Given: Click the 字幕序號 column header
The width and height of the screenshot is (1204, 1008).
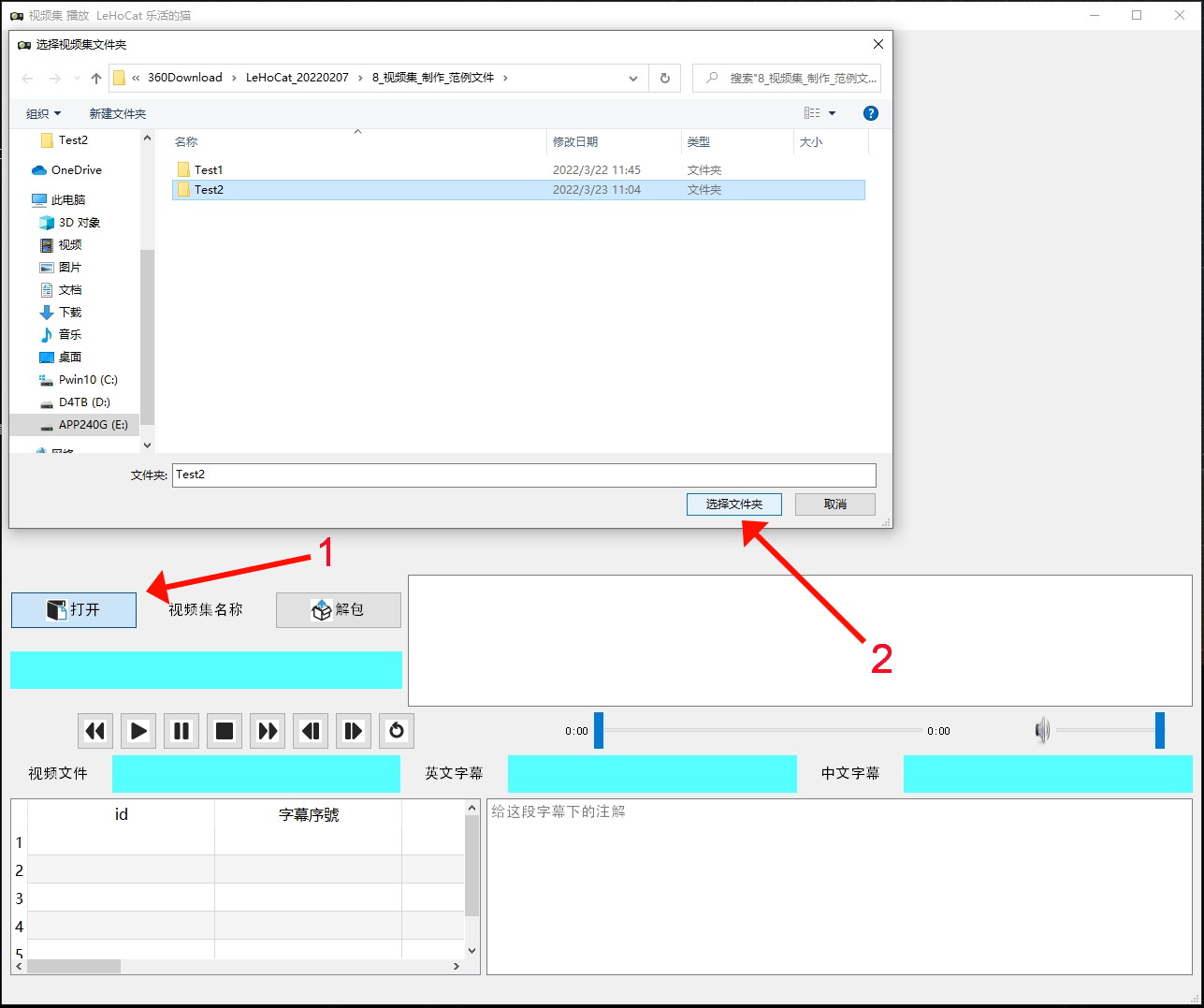Looking at the screenshot, I should pos(309,814).
